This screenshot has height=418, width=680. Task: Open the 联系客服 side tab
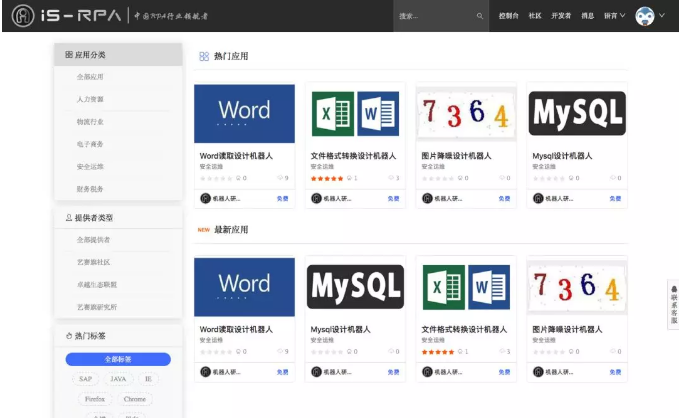673,304
